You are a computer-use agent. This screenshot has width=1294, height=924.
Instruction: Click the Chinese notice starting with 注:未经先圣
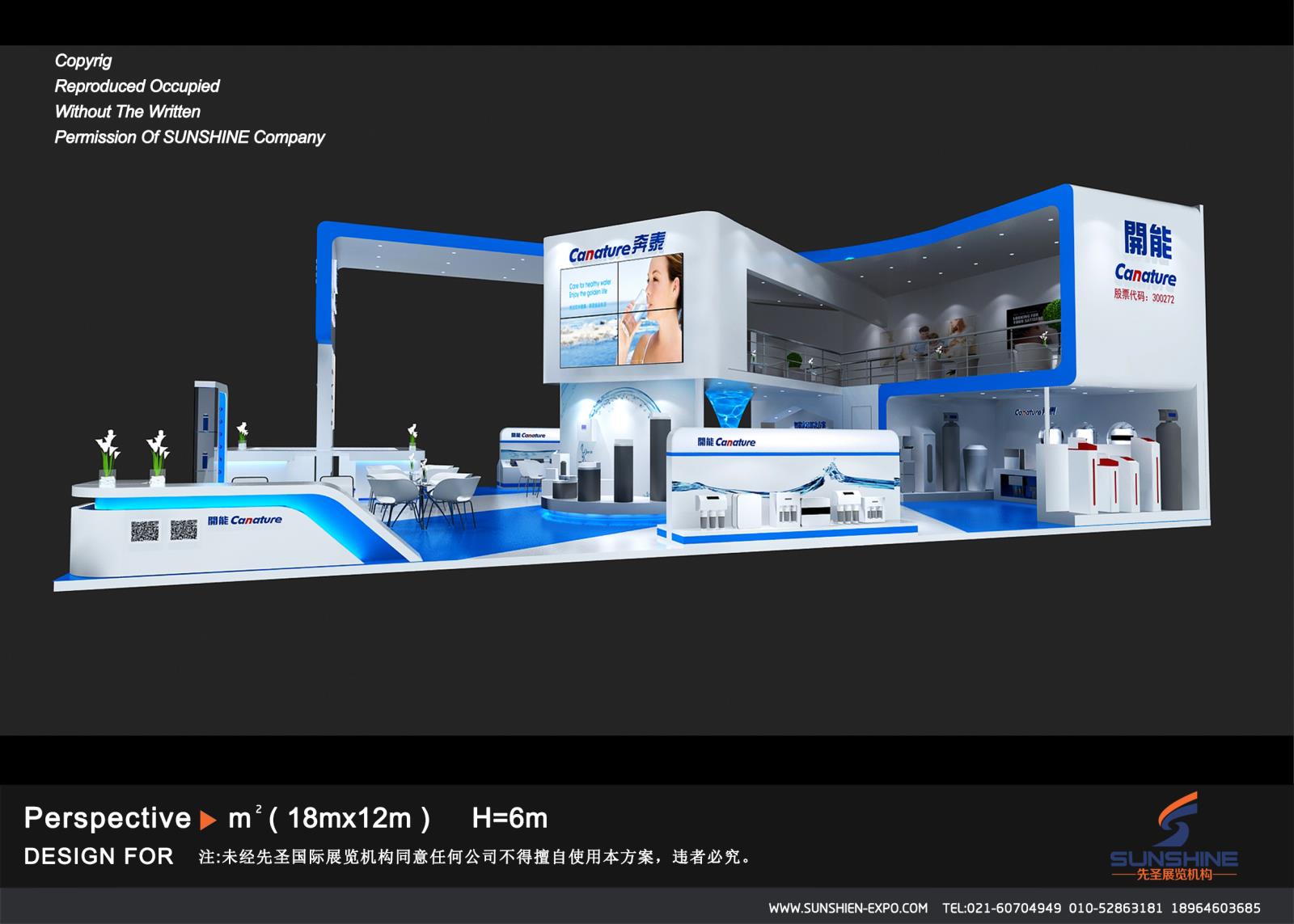click(476, 857)
